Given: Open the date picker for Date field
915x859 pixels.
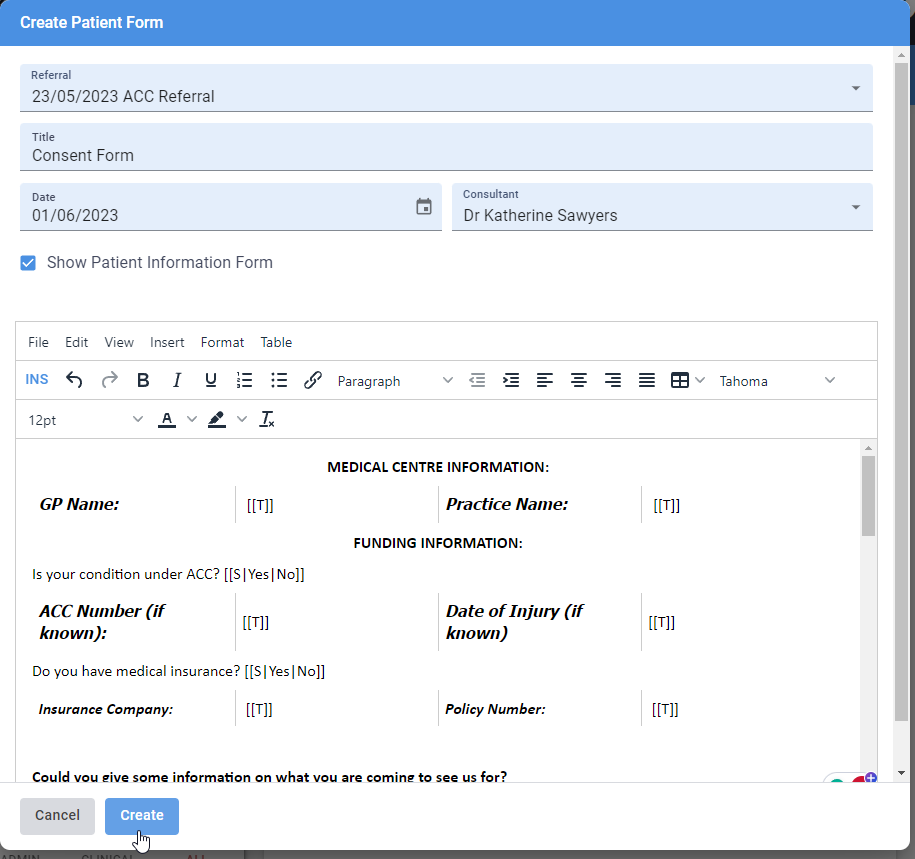Looking at the screenshot, I should tap(423, 206).
